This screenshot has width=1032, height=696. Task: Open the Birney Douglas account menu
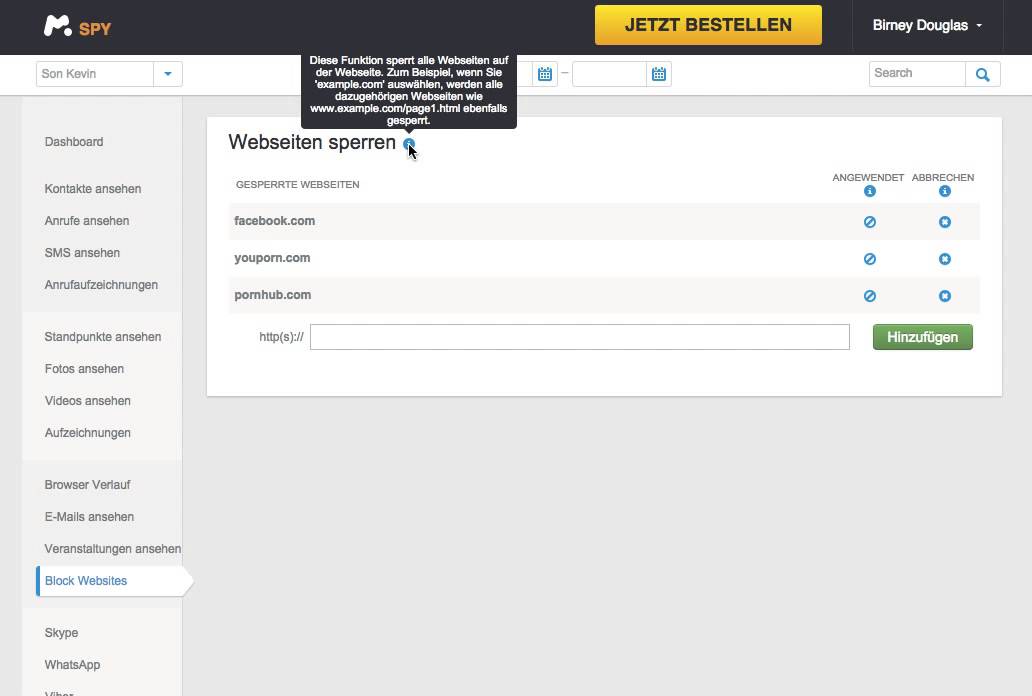[927, 26]
